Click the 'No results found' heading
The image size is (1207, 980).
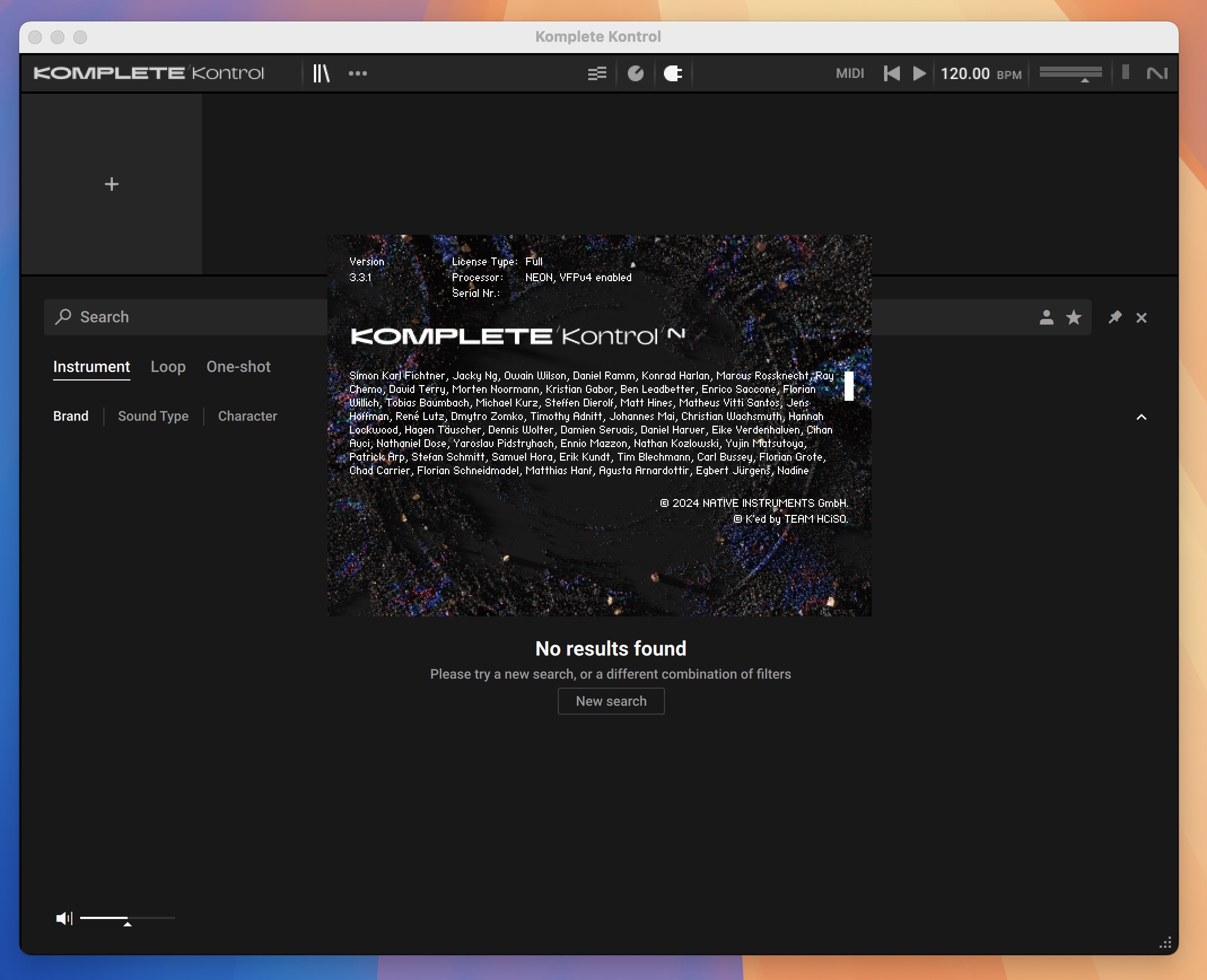[611, 649]
